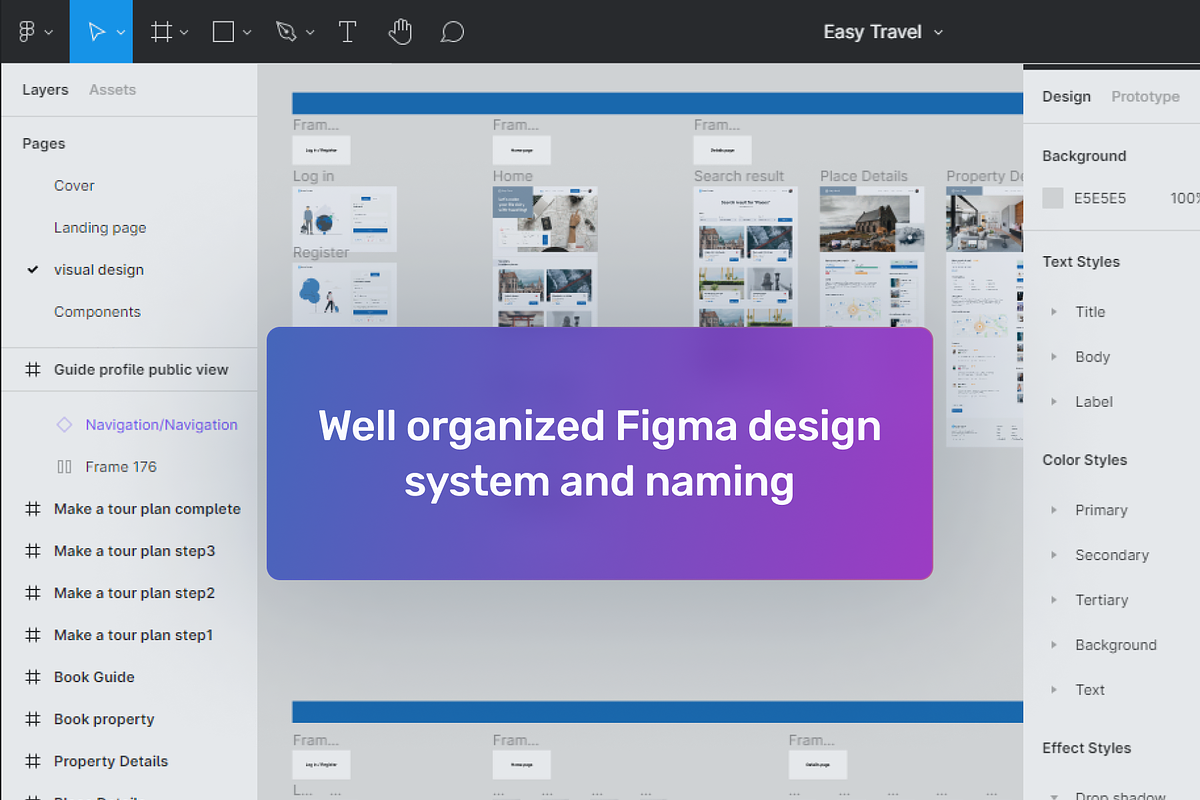Screen dimensions: 1200x800
Task: Open the Figma main menu icon
Action: pos(26,32)
